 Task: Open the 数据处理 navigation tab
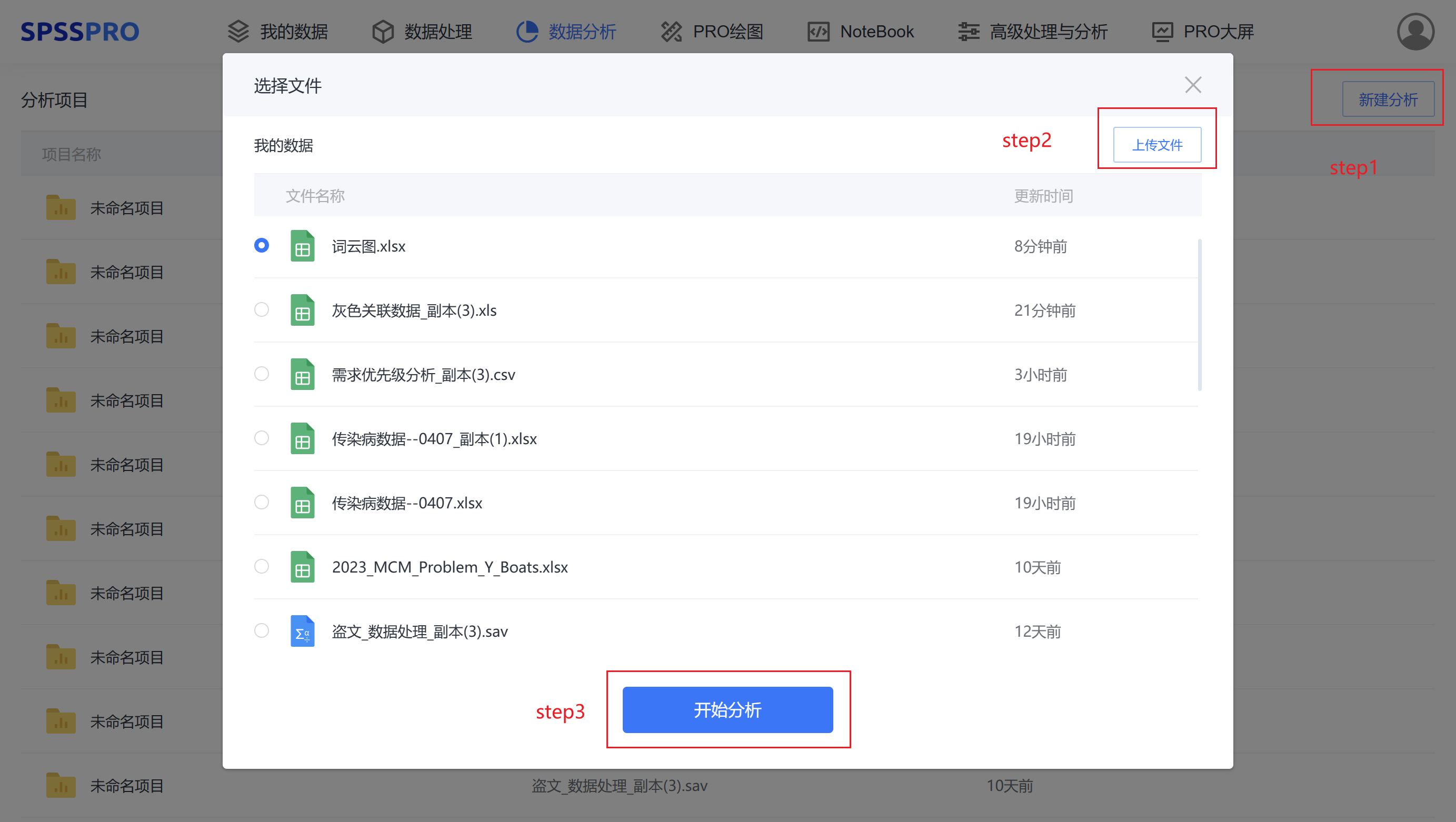(x=422, y=32)
